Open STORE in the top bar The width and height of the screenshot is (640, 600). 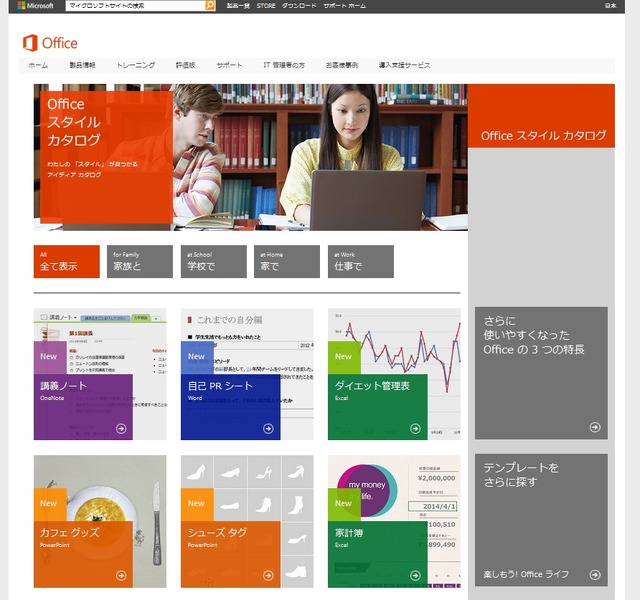point(266,6)
